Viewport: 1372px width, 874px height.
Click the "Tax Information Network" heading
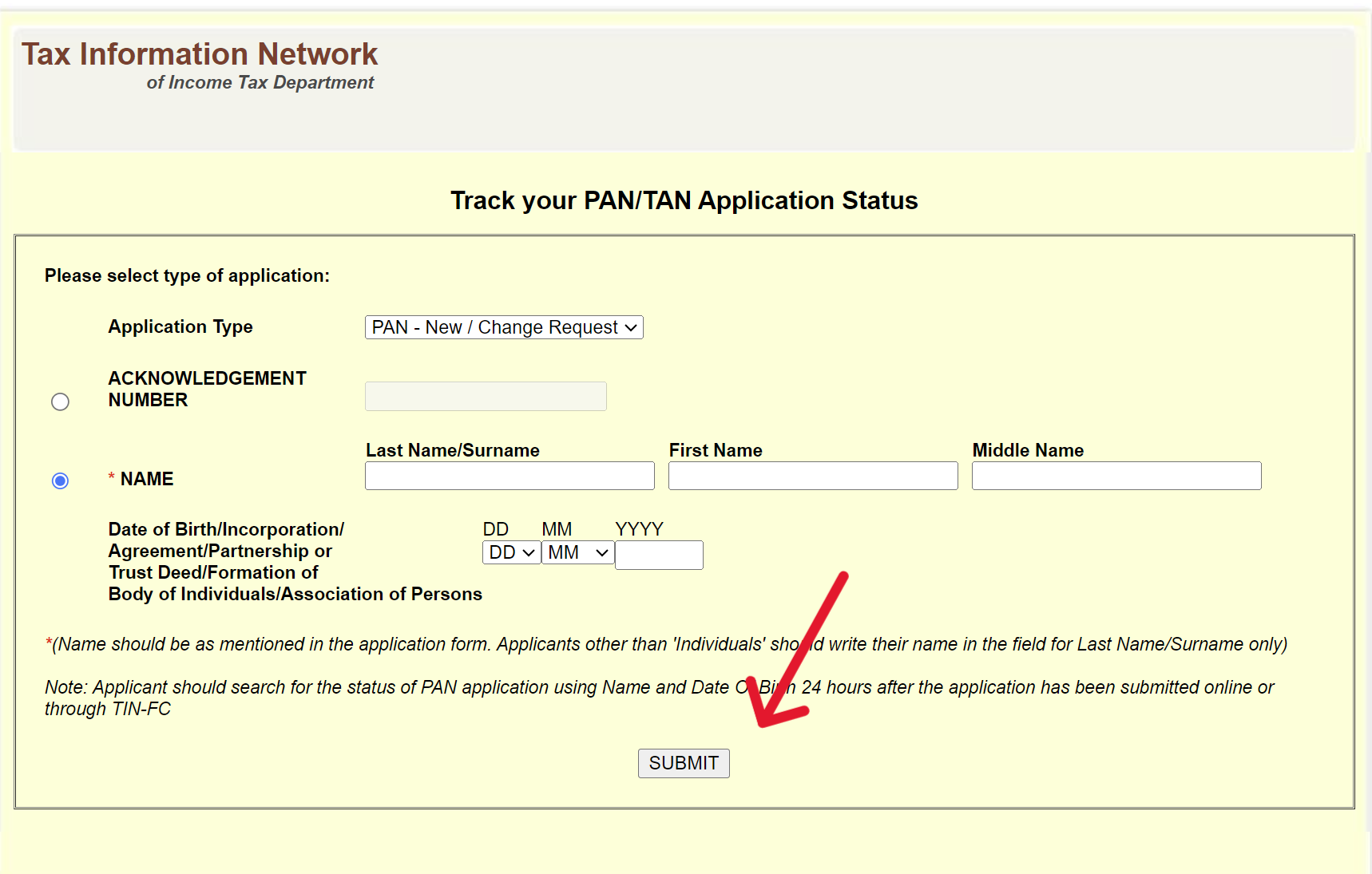(200, 54)
